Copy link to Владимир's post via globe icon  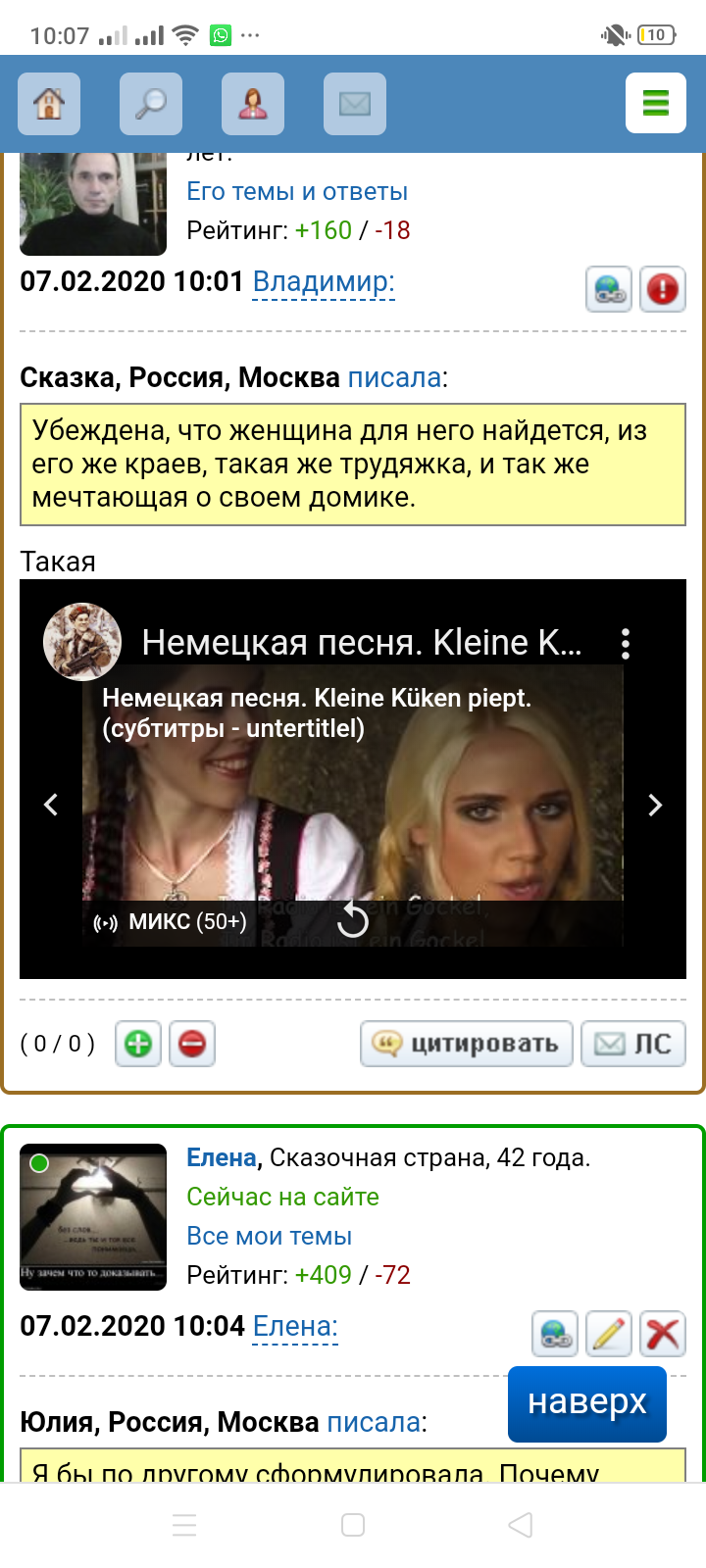tap(609, 289)
